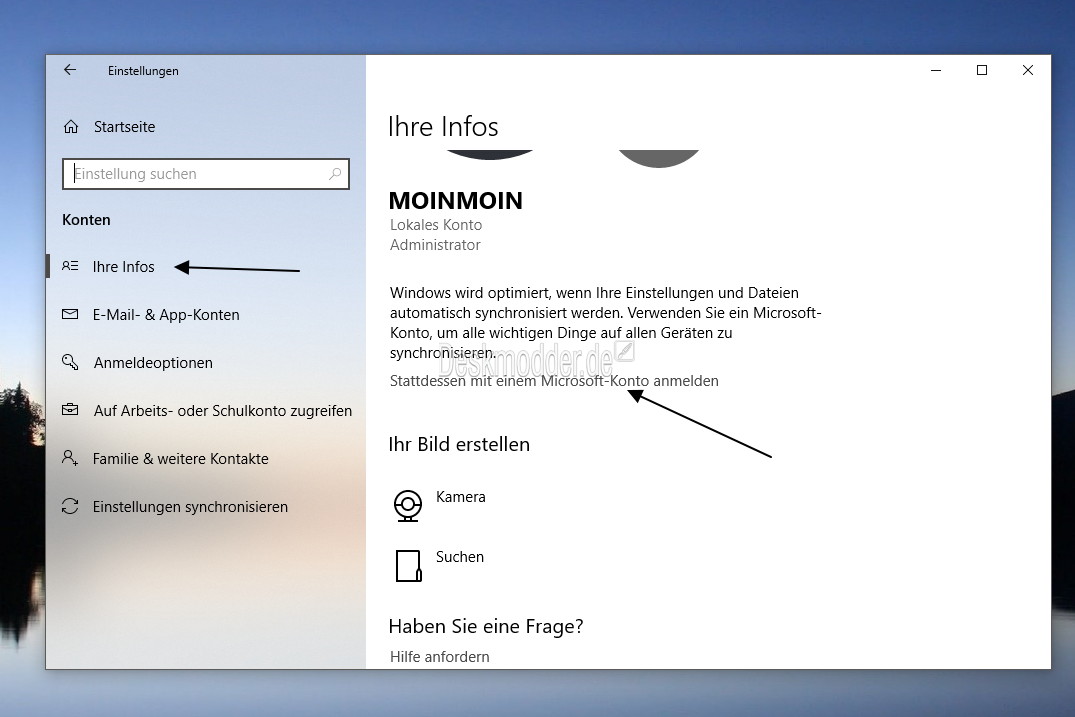1075x717 pixels.
Task: Click the magnifier icon in search box
Action: coord(335,174)
